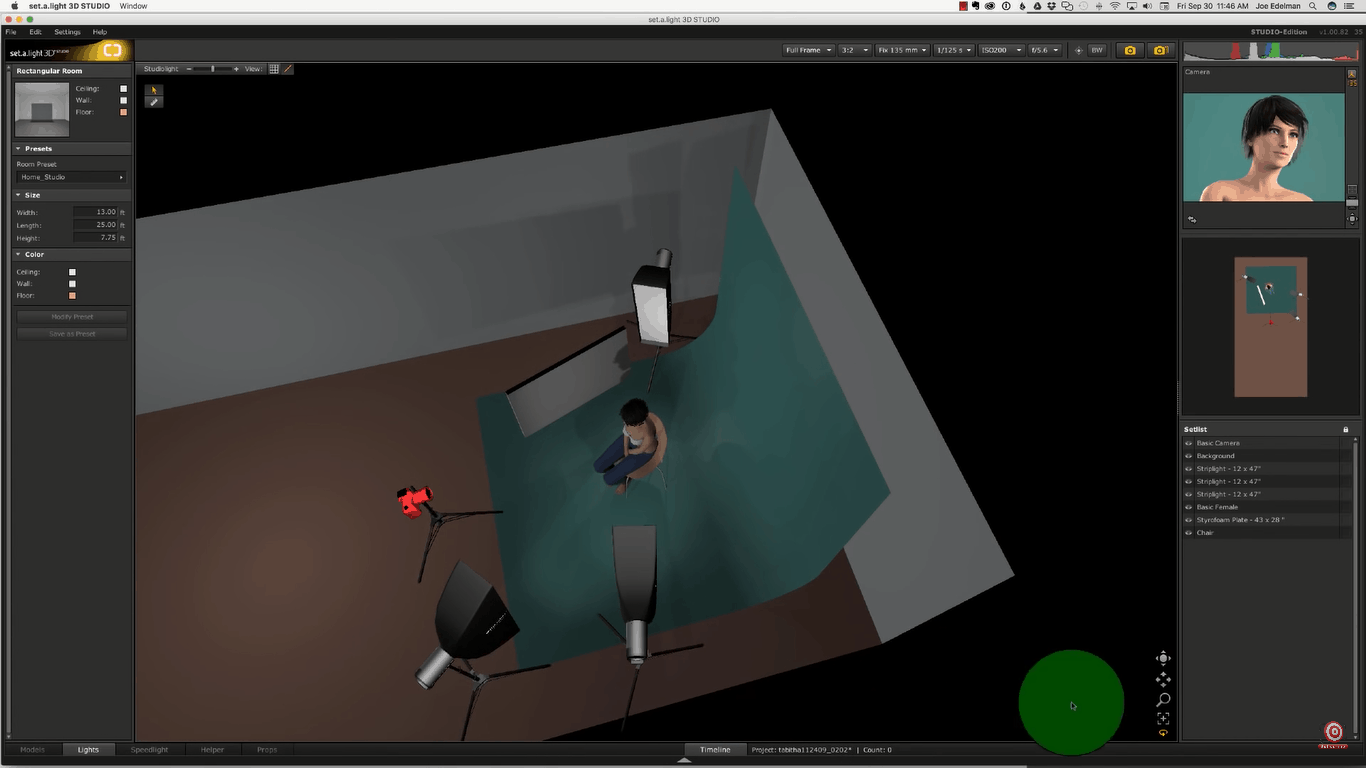Open the Full Frame sensor dropdown
Screen dimensions: 1366x768
(x=808, y=50)
